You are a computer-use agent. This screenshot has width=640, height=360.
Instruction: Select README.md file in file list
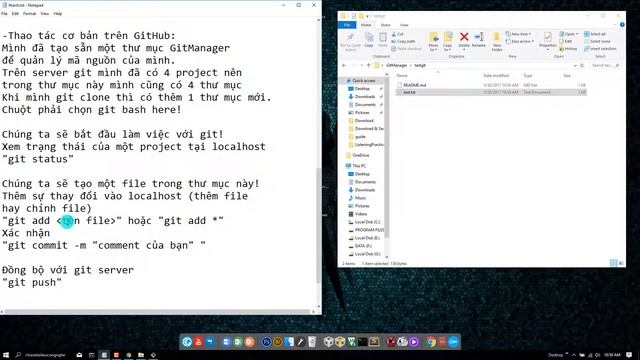pyautogui.click(x=491, y=85)
